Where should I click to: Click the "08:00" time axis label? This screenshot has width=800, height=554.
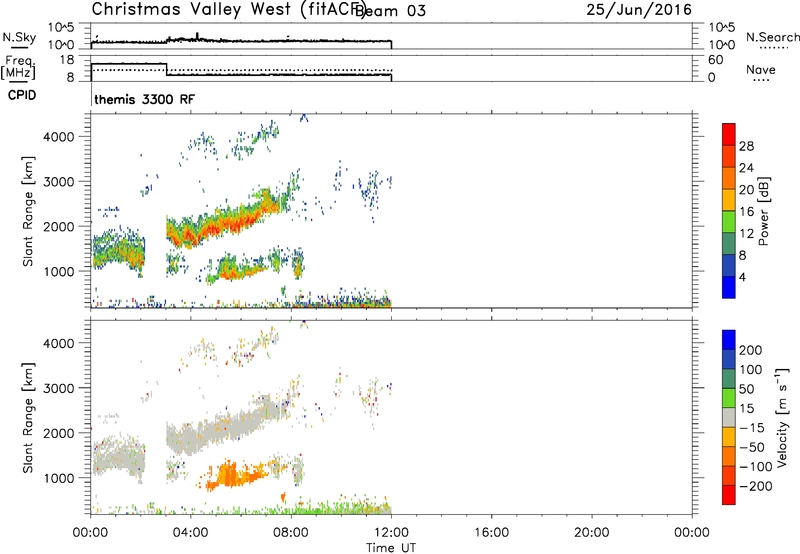291,533
